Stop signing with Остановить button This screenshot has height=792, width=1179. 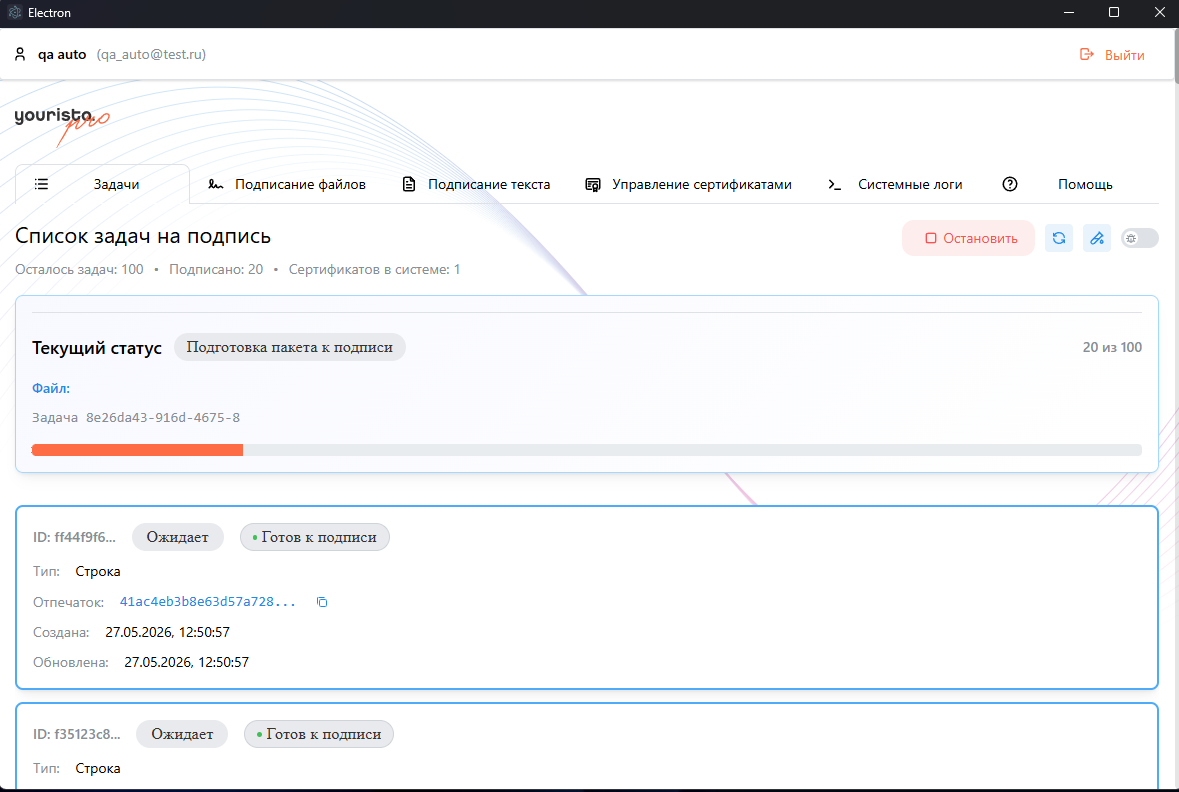tap(968, 238)
